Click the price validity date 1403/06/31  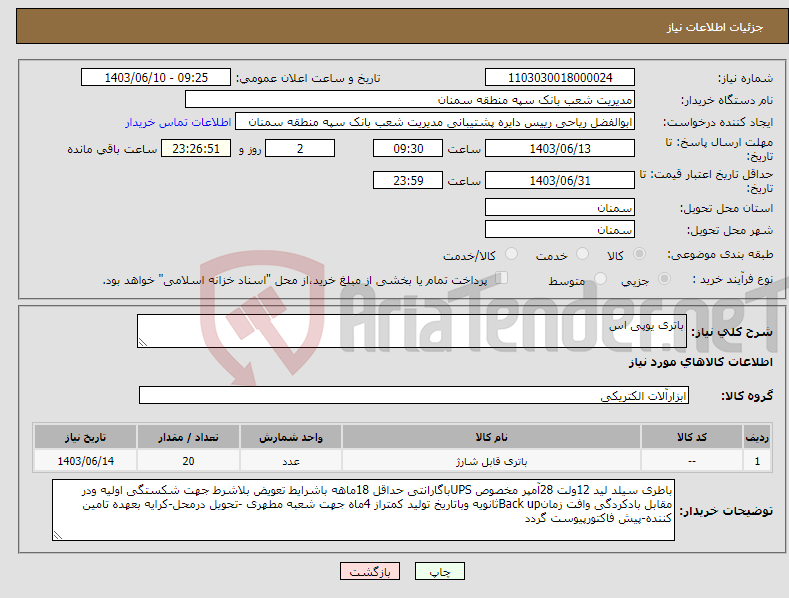coord(560,180)
